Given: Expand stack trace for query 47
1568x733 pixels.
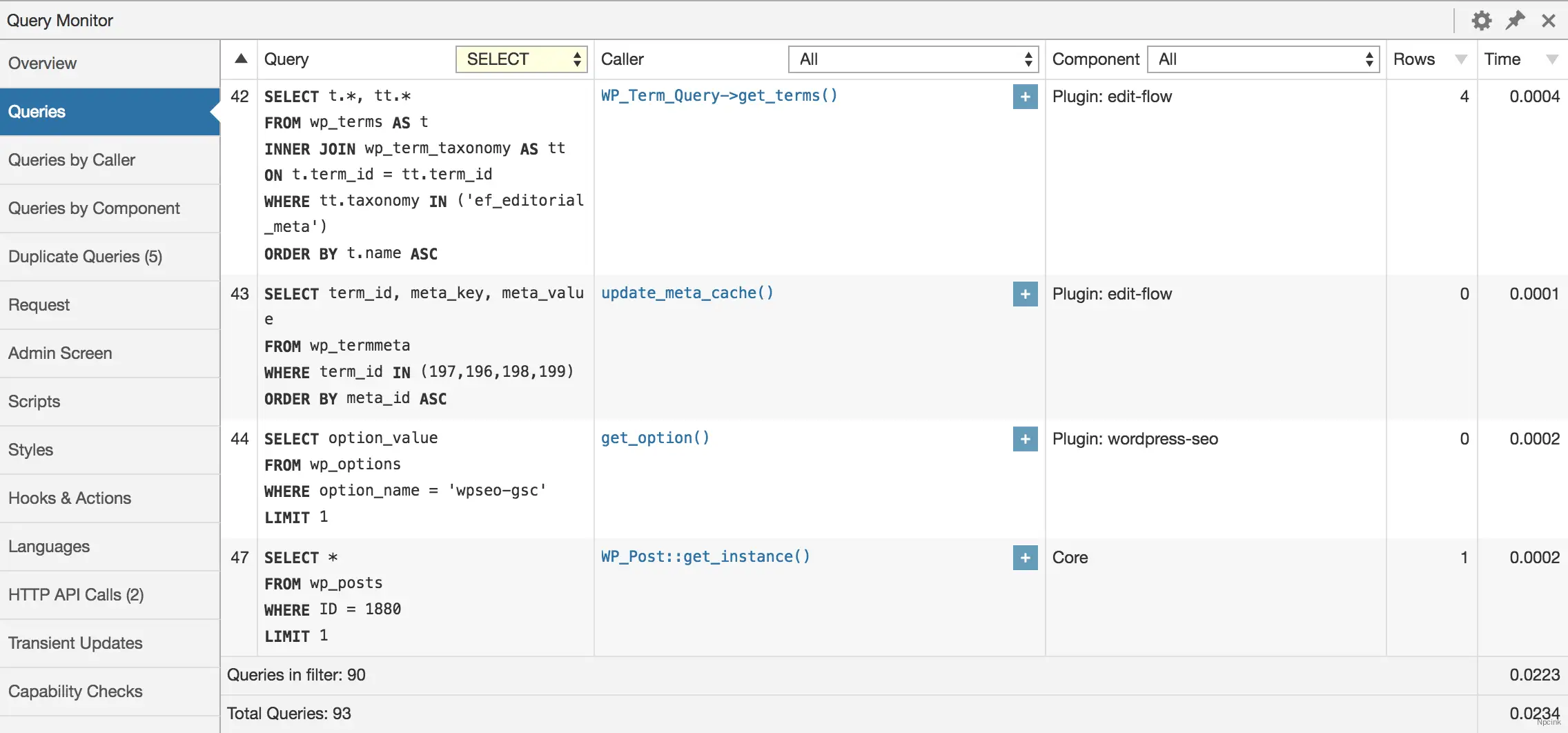Looking at the screenshot, I should tap(1024, 557).
